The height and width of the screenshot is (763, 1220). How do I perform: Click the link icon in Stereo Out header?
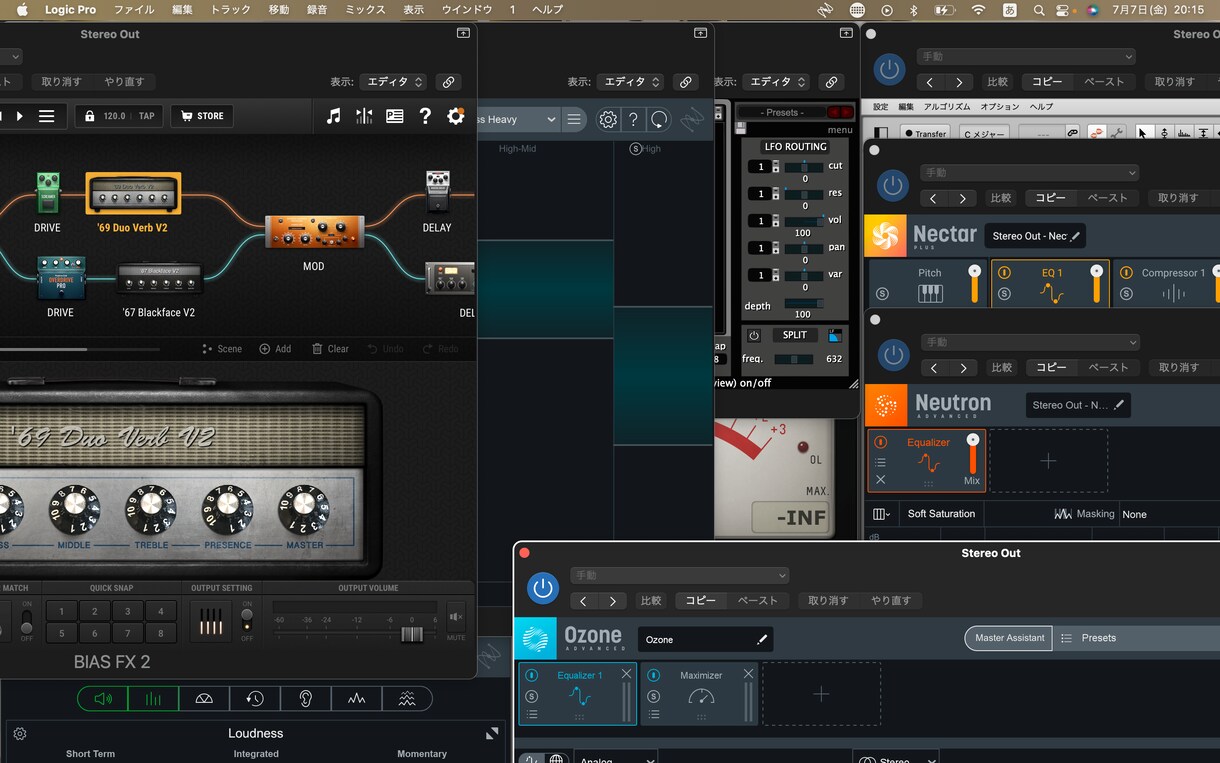pyautogui.click(x=448, y=82)
